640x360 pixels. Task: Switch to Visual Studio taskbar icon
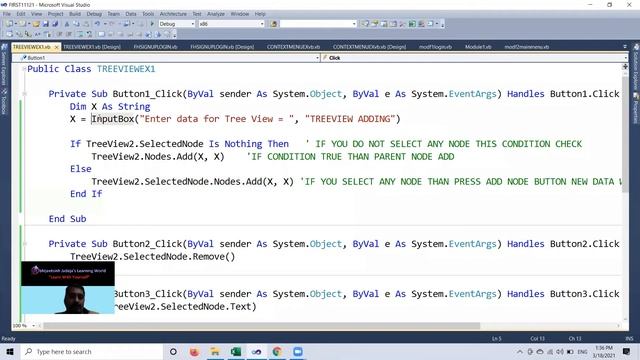point(256,351)
